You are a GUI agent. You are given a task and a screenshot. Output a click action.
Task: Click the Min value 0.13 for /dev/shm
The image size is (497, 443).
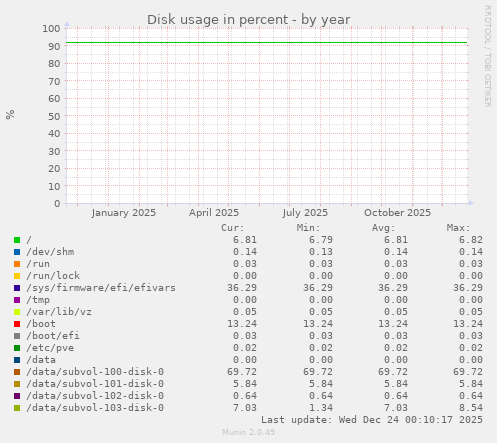[x=321, y=252]
